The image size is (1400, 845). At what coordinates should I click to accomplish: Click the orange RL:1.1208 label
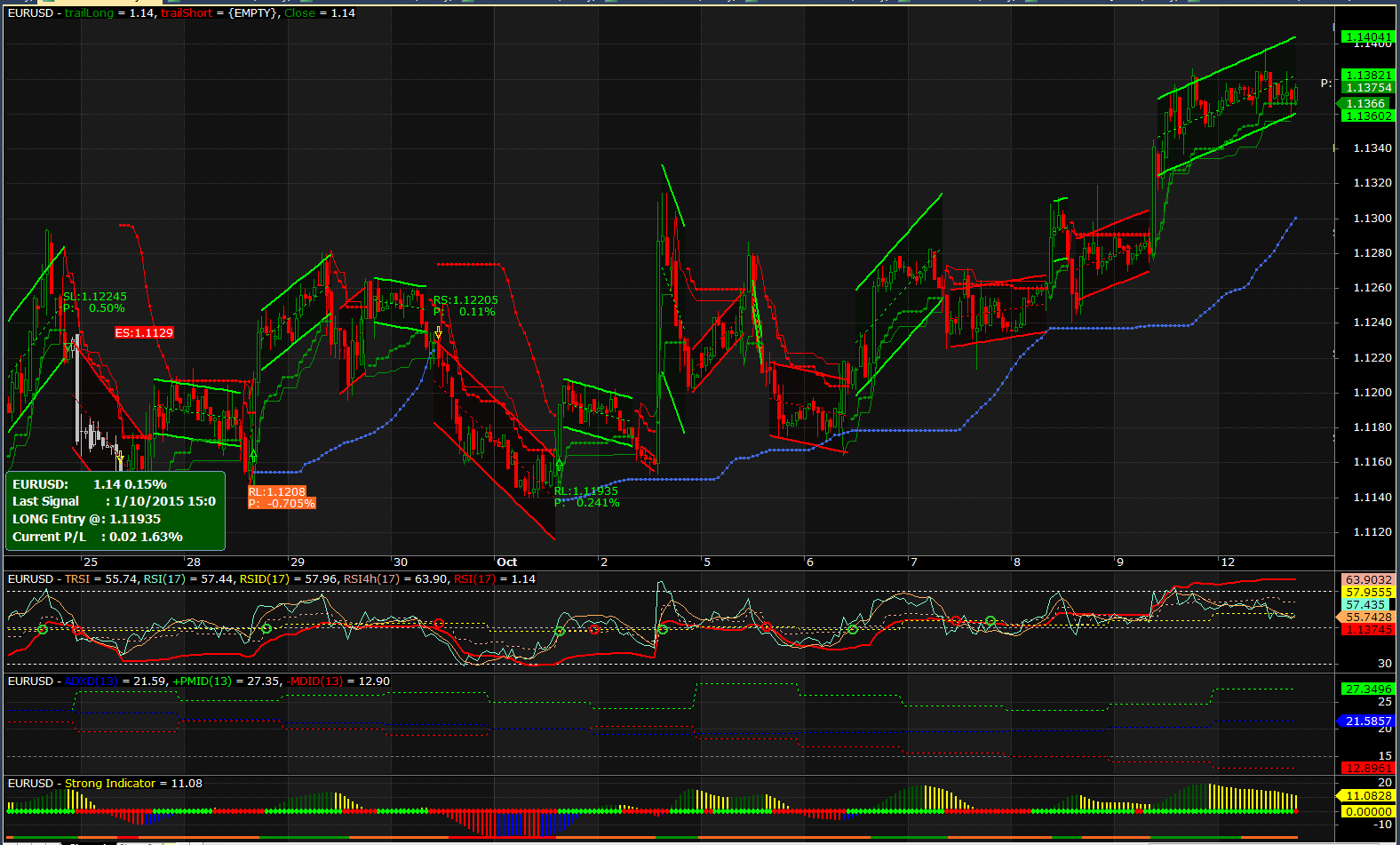pos(277,492)
